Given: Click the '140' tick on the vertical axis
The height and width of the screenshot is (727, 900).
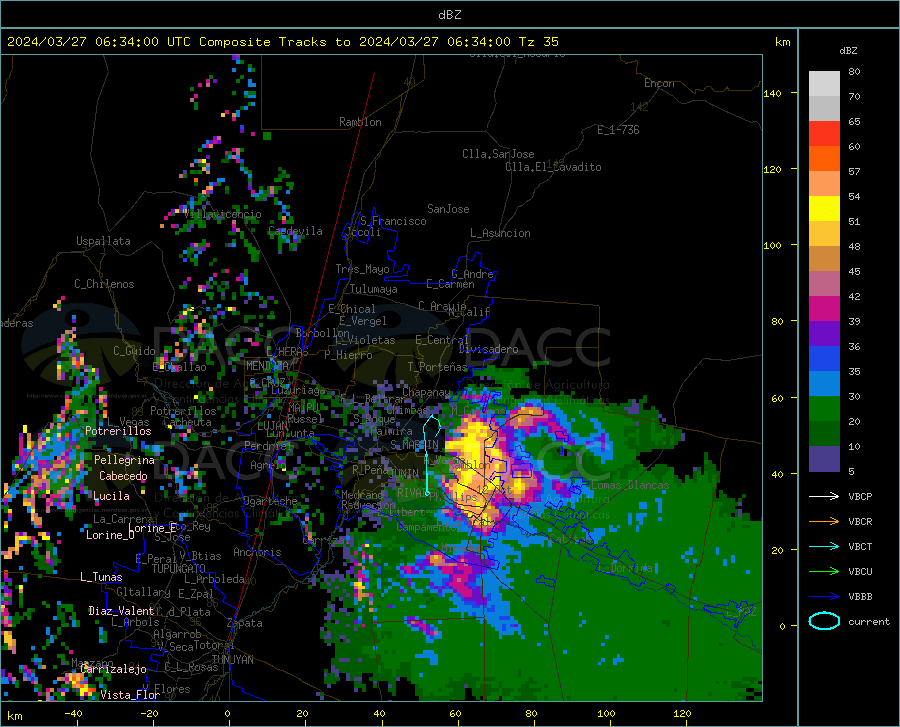Looking at the screenshot, I should 773,93.
